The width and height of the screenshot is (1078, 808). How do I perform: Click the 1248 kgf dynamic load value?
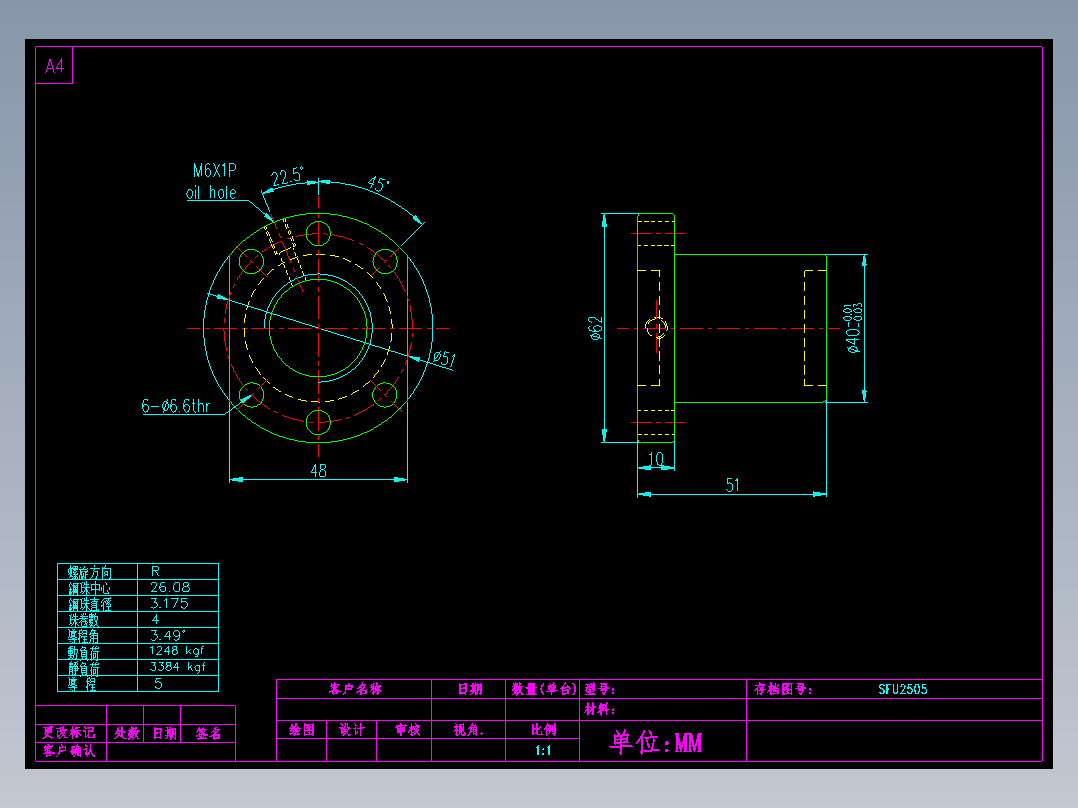coord(177,651)
